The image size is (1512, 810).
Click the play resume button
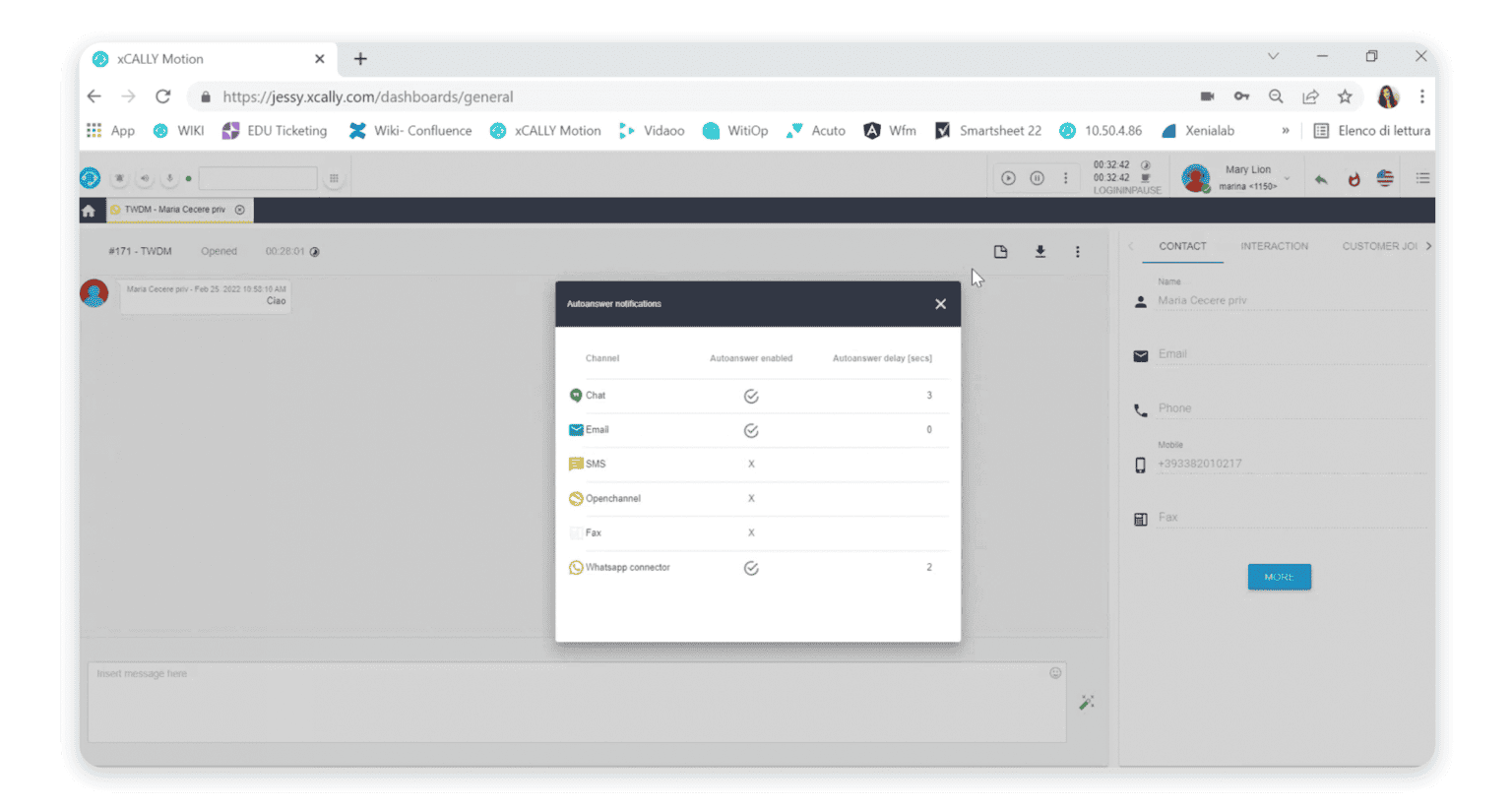[1008, 178]
